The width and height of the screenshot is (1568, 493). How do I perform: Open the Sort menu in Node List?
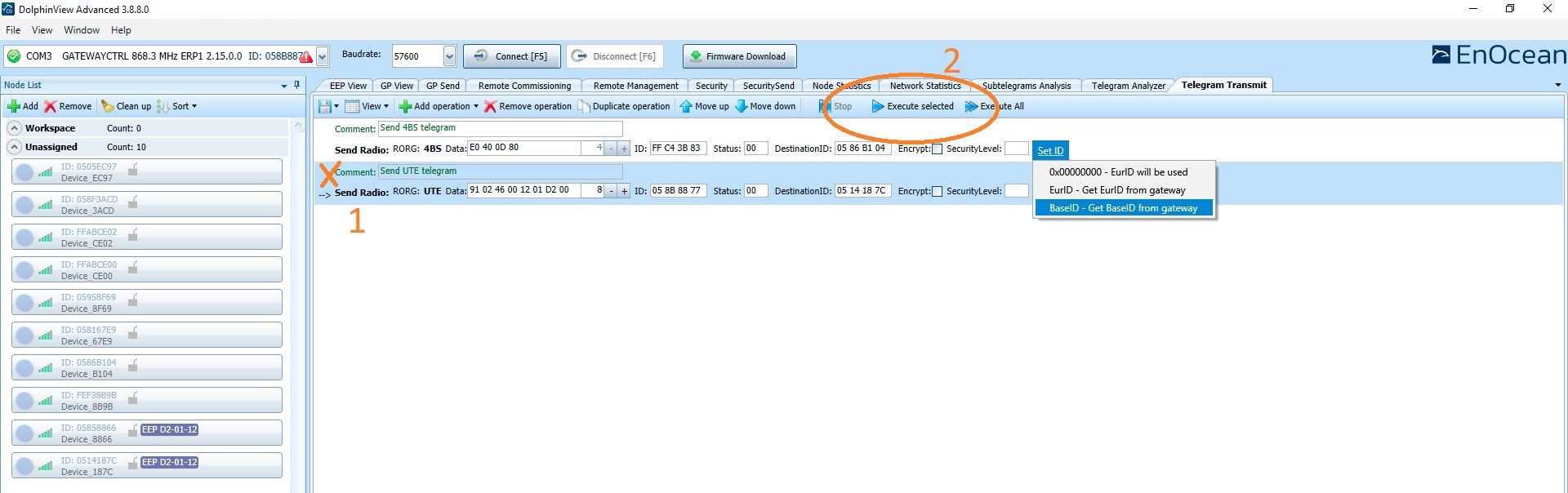tap(177, 106)
